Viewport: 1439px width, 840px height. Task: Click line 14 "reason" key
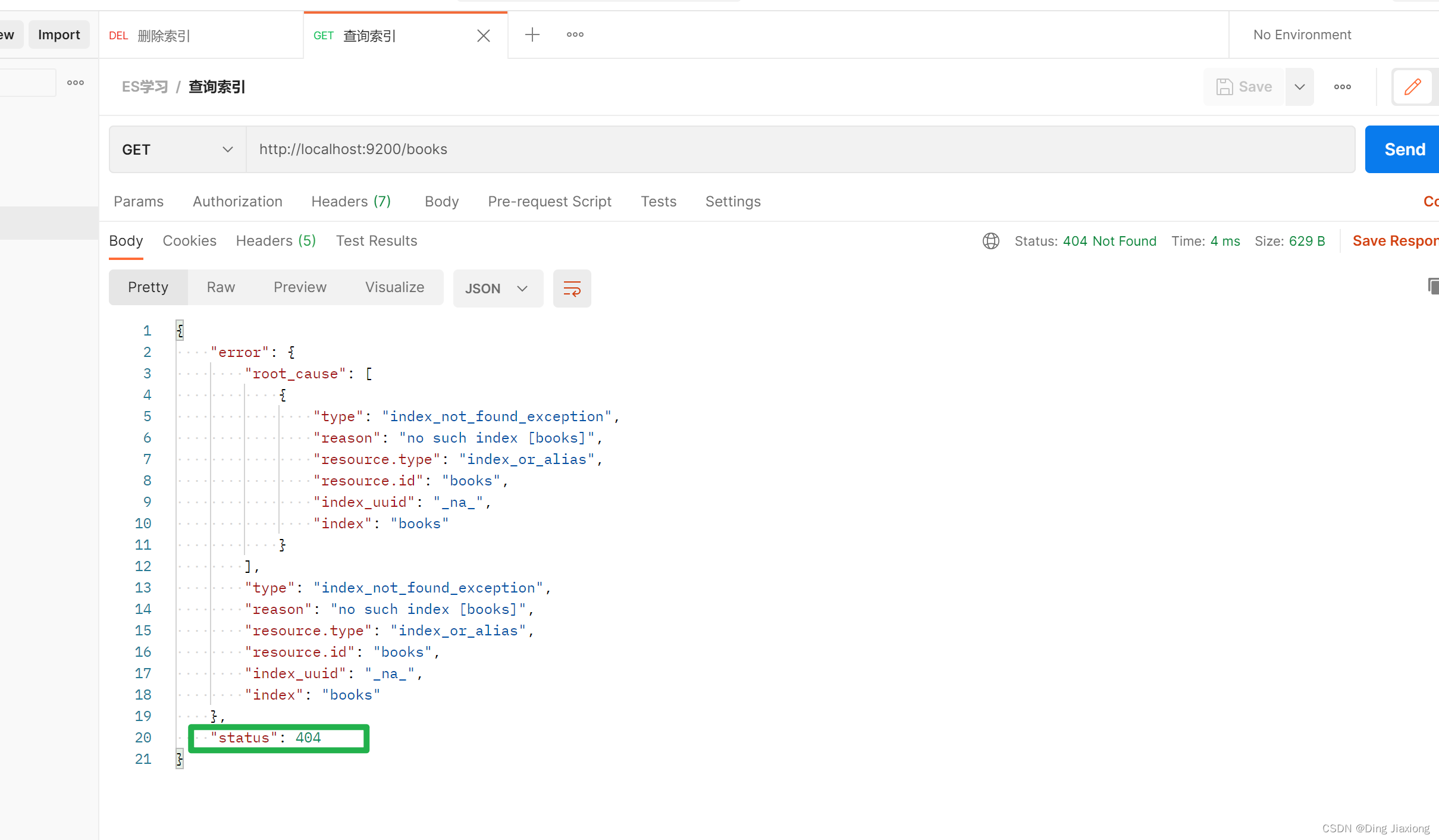click(x=278, y=609)
